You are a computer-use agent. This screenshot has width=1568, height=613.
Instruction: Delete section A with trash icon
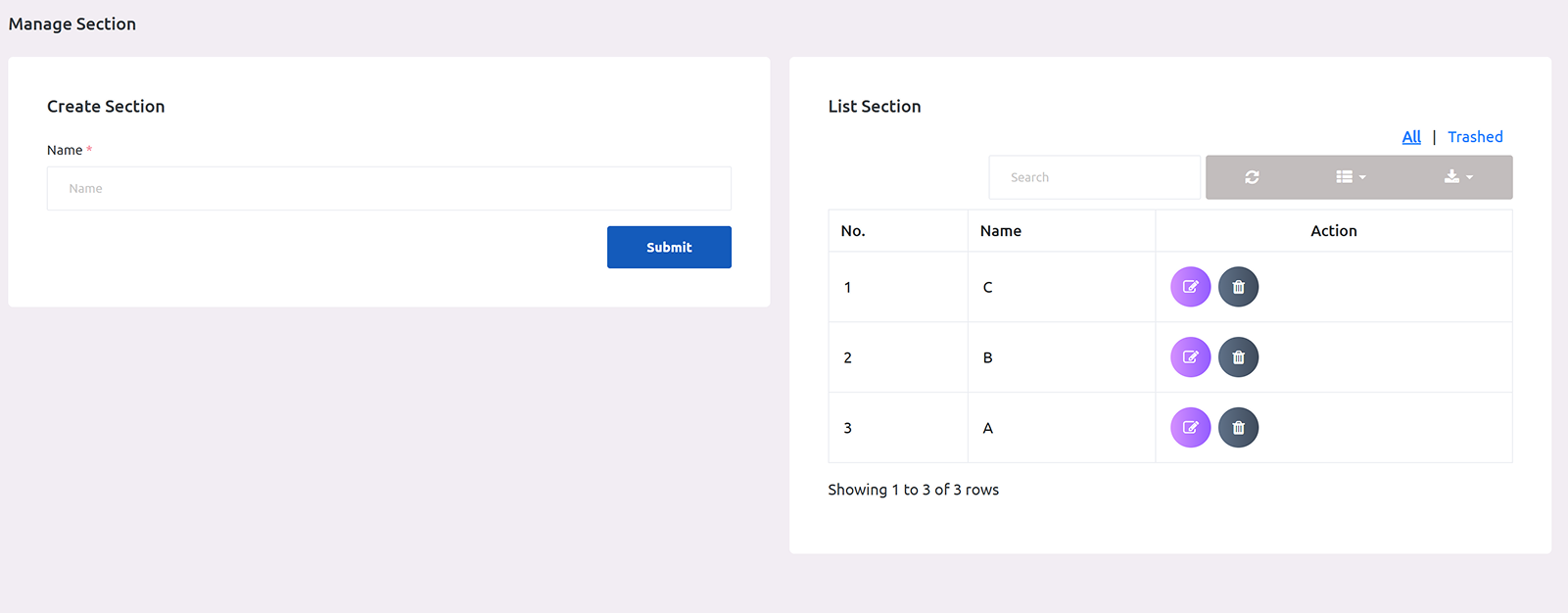tap(1238, 428)
